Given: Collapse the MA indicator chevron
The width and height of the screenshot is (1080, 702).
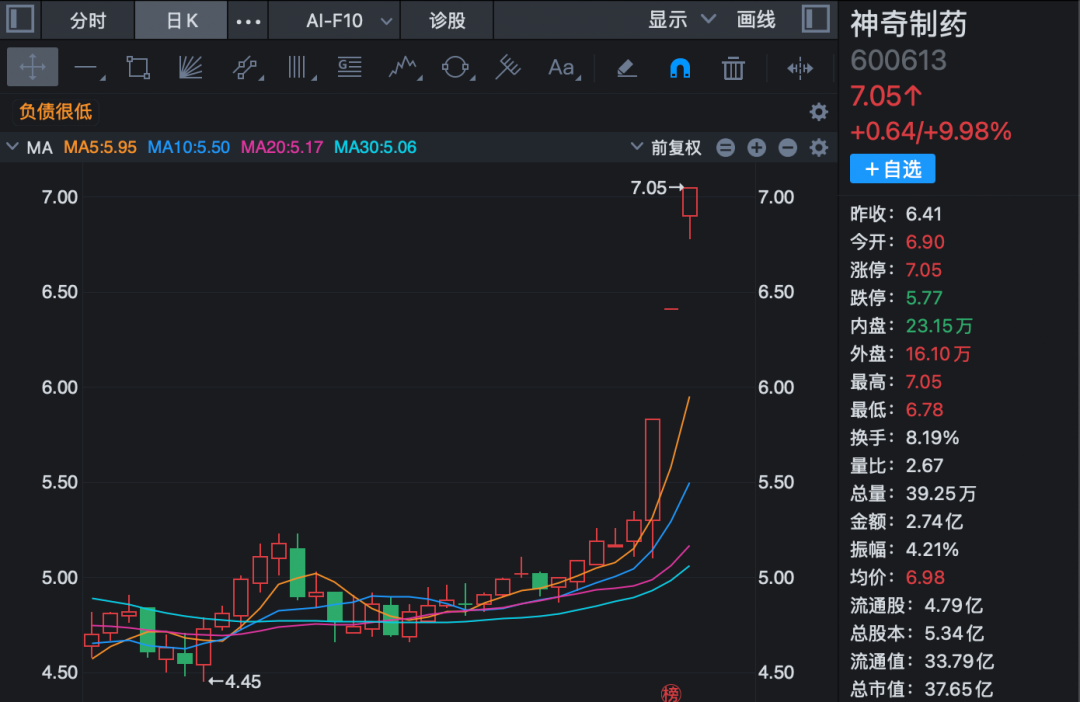Looking at the screenshot, I should click(x=12, y=147).
